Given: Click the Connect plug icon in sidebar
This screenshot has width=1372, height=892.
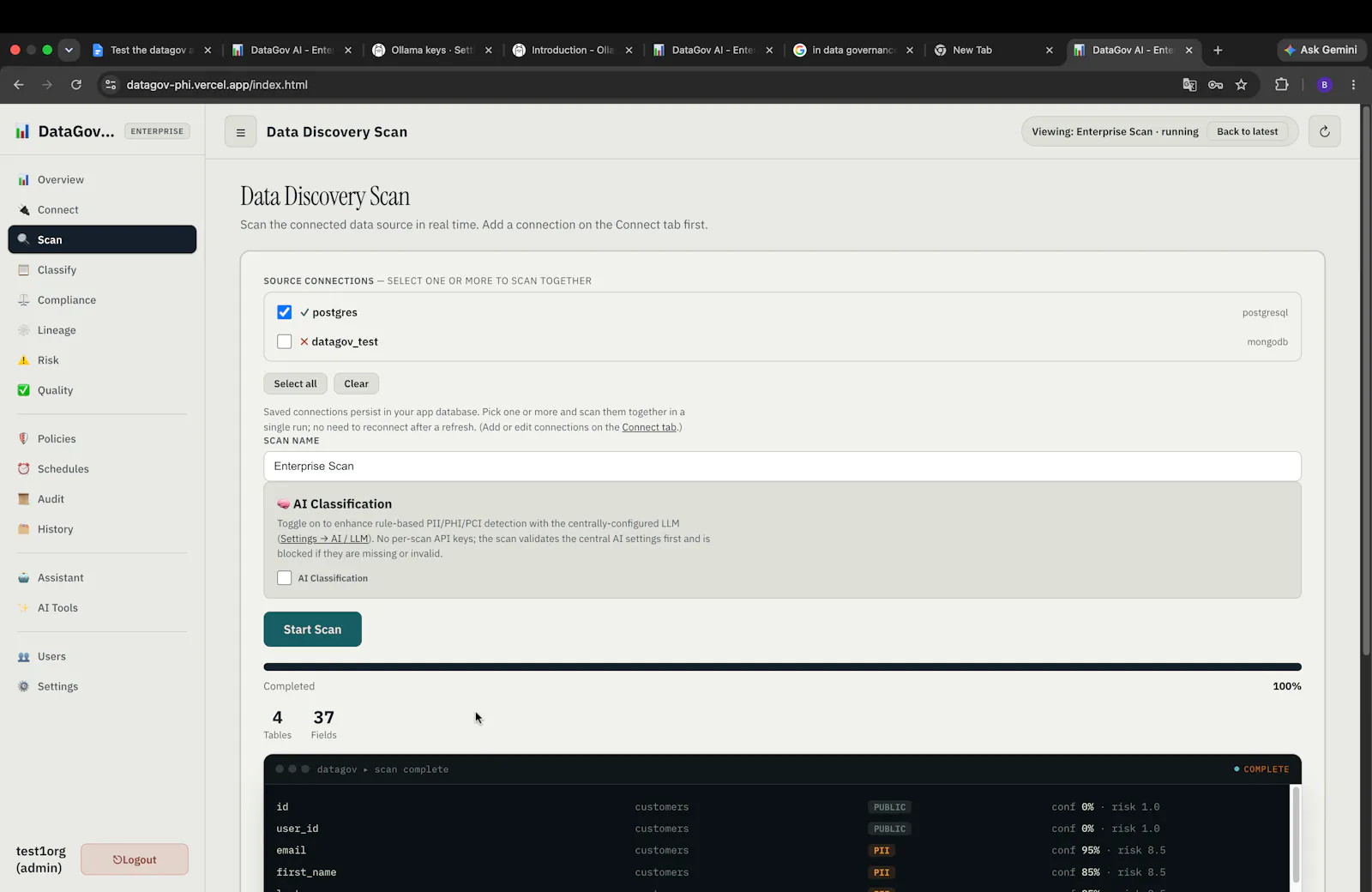Looking at the screenshot, I should pyautogui.click(x=24, y=210).
